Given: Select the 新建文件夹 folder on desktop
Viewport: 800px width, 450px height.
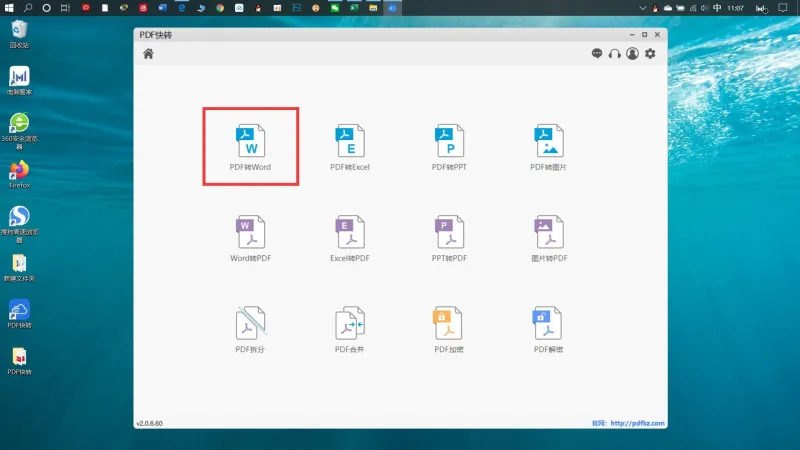Looking at the screenshot, I should pos(19,268).
